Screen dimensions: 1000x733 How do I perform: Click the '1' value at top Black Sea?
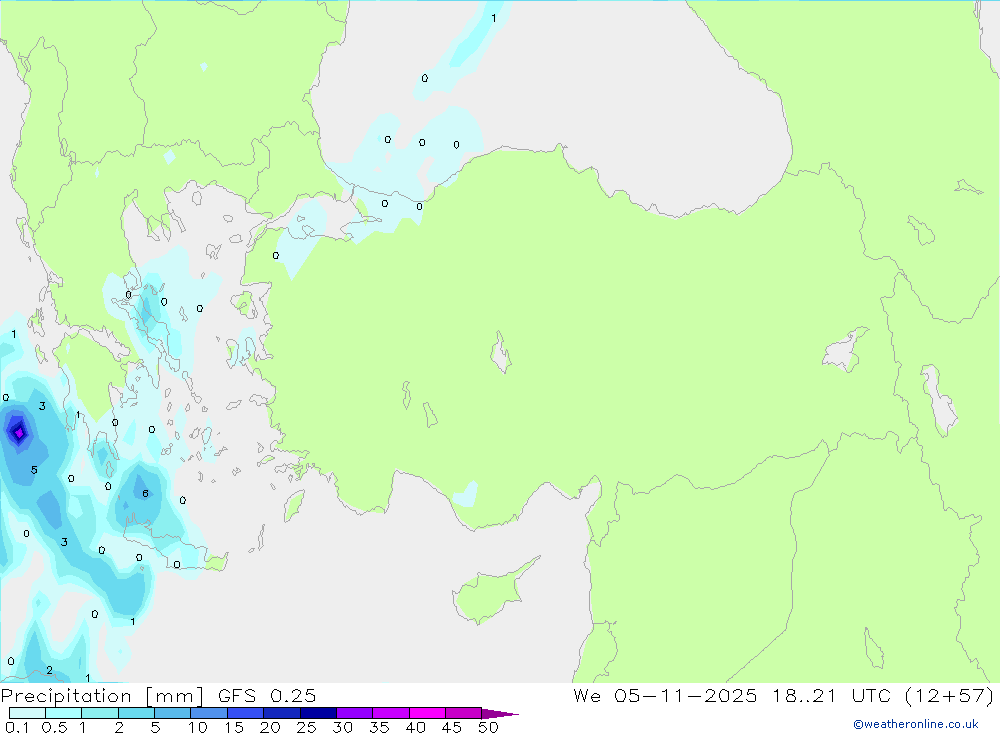(x=494, y=18)
